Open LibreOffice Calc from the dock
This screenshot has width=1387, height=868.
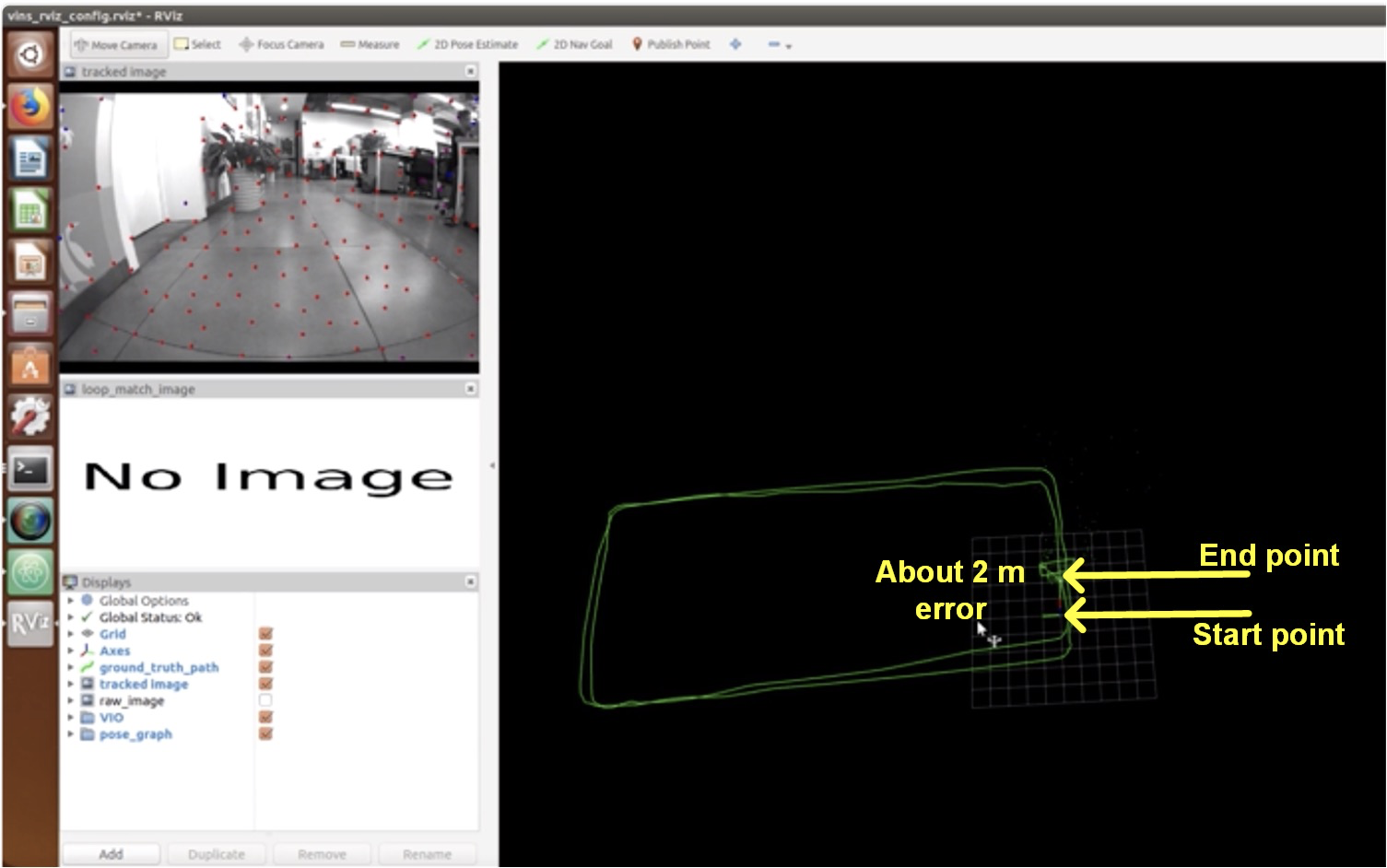[30, 211]
